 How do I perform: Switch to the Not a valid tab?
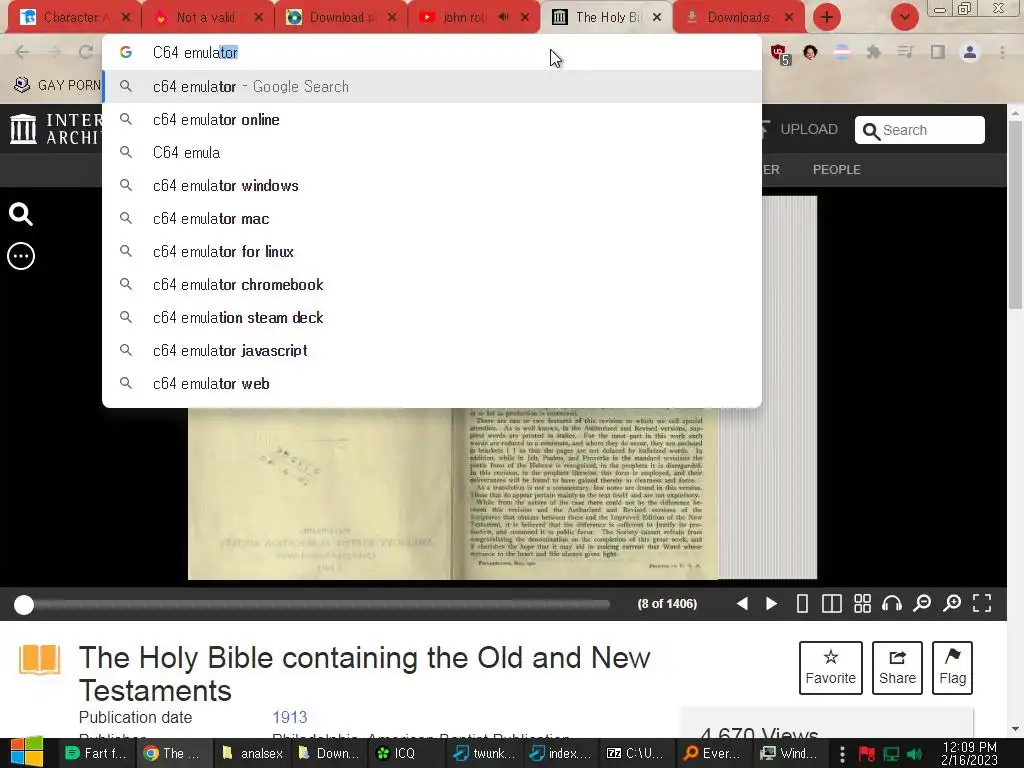click(205, 18)
